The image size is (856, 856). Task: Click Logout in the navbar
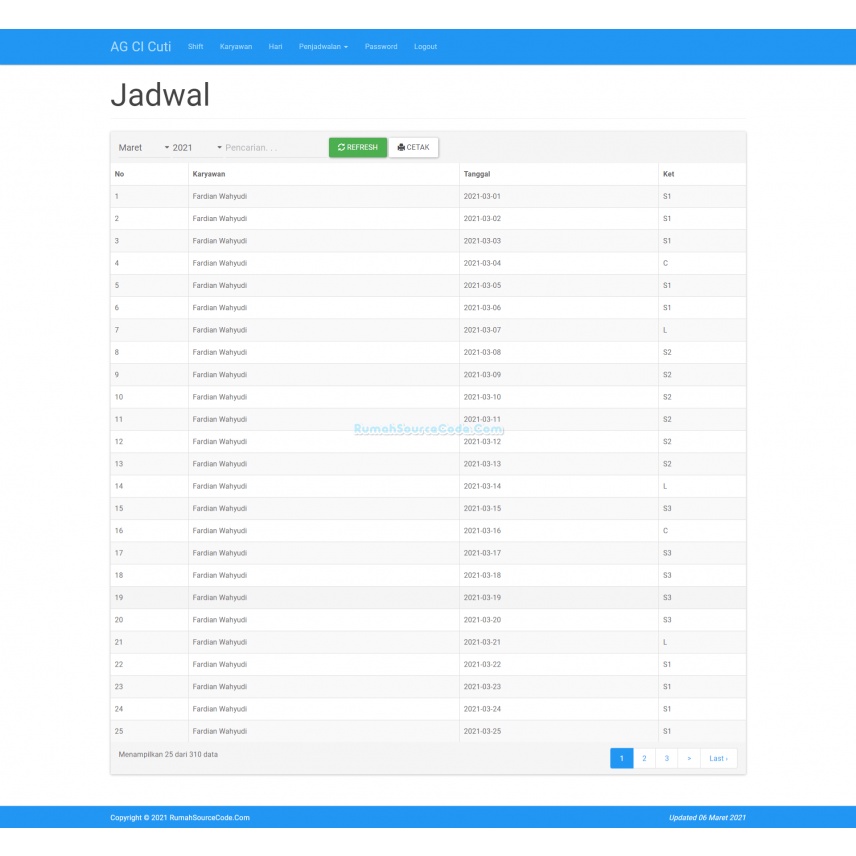[425, 46]
